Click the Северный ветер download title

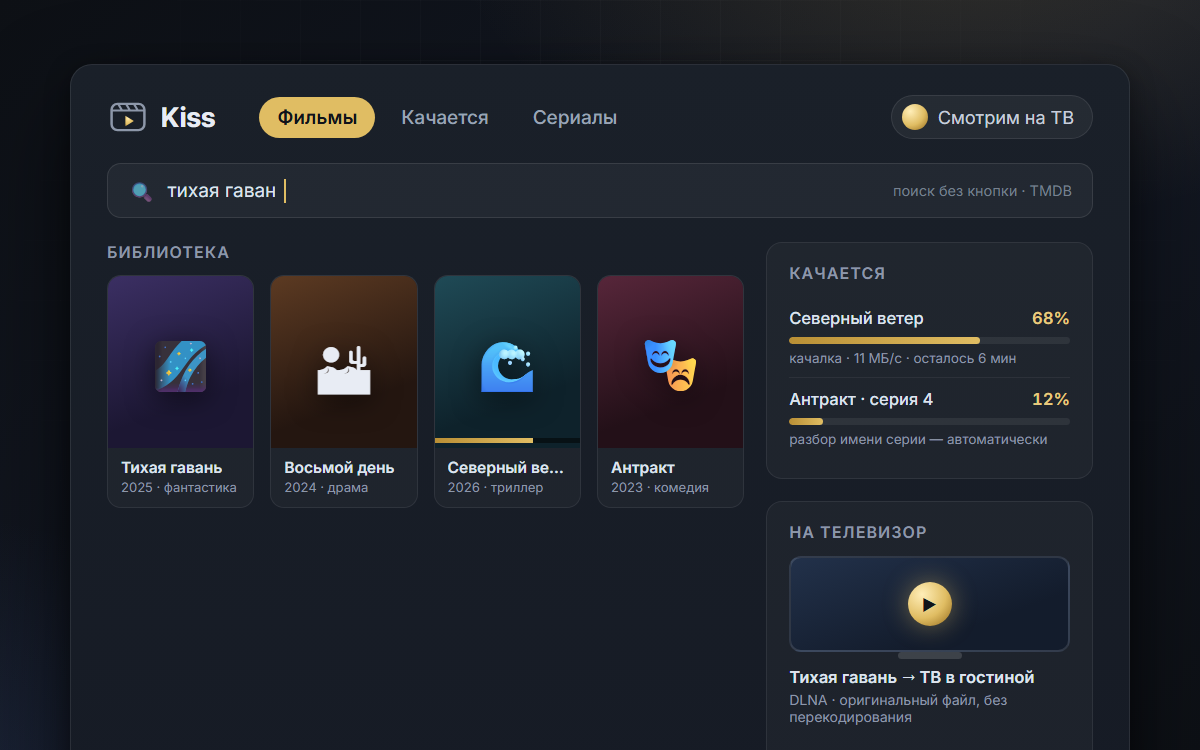[x=856, y=318]
